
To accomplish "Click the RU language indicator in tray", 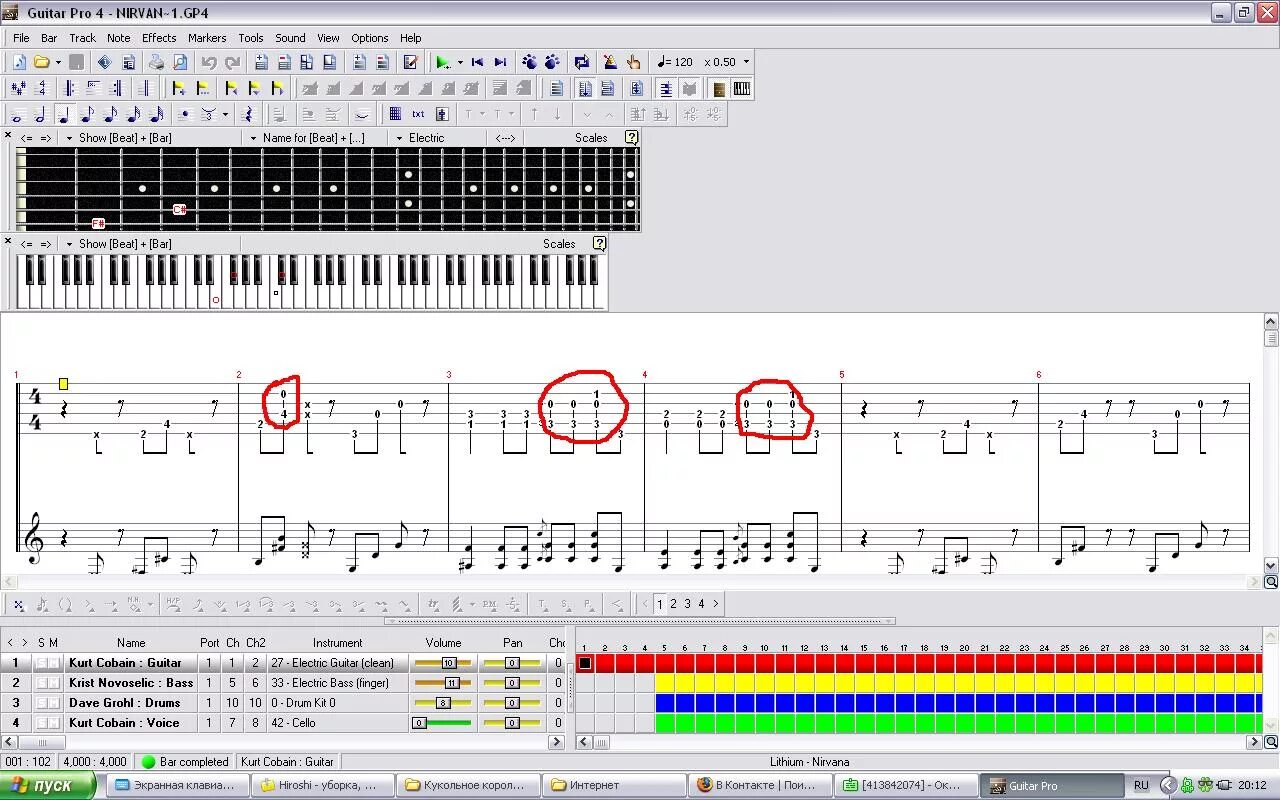I will pyautogui.click(x=1141, y=786).
